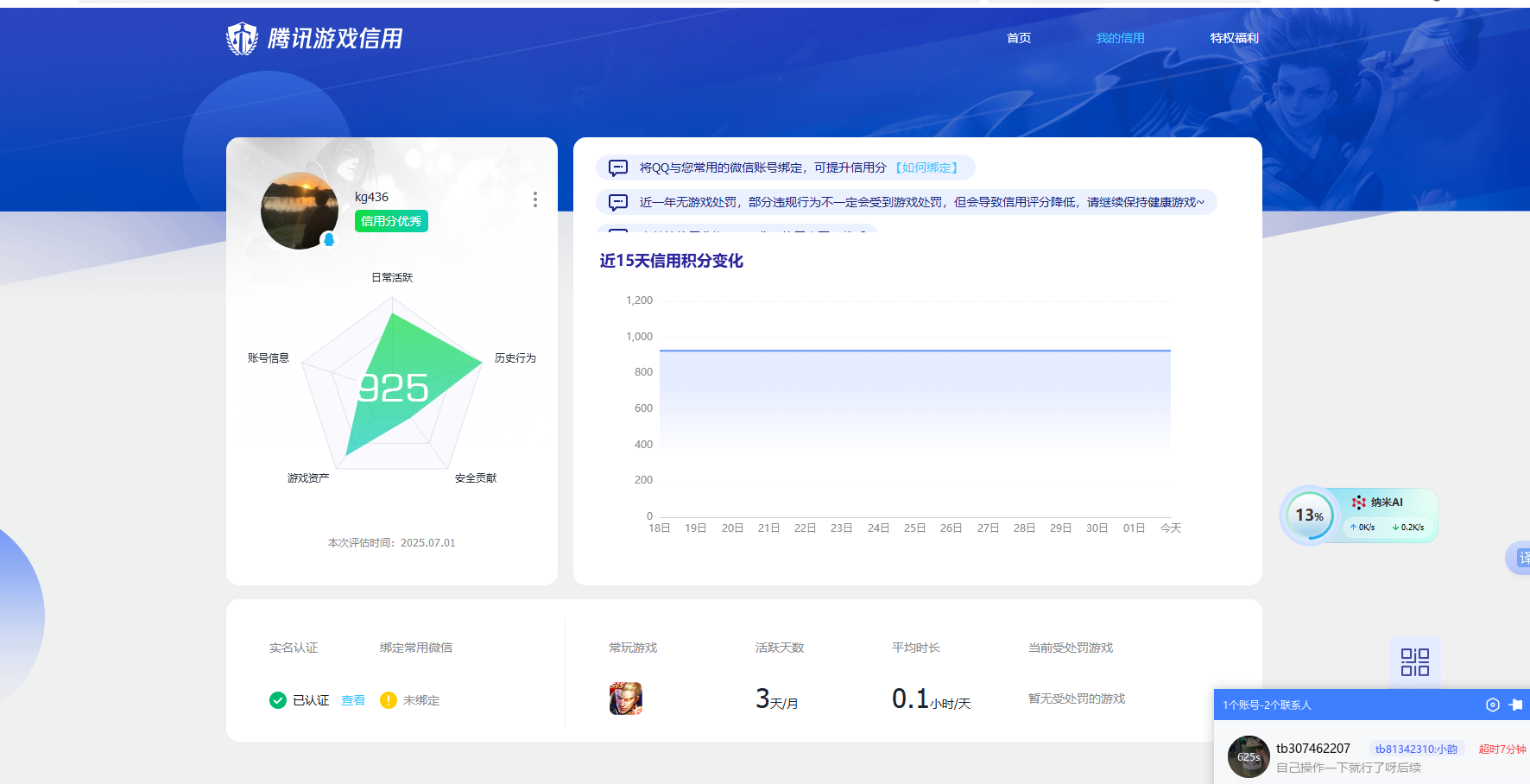
Task: Go to the 首页 nav tab
Action: [x=1019, y=38]
